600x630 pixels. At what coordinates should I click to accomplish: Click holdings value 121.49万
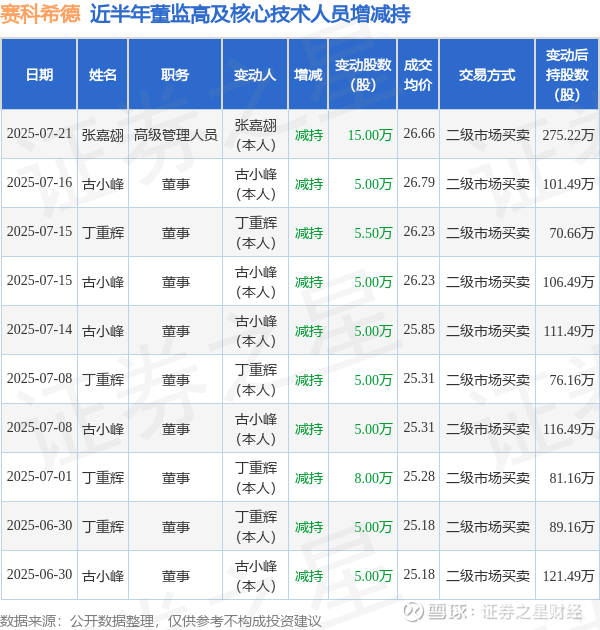tap(568, 576)
